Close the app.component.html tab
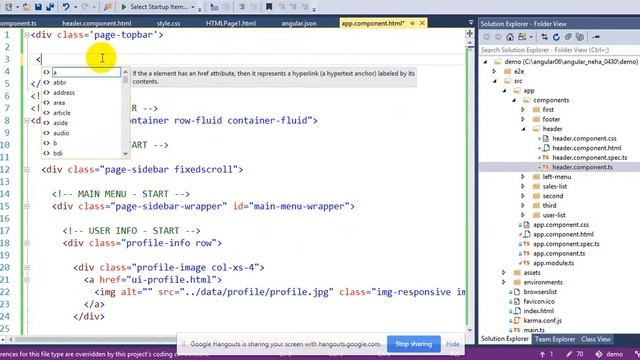This screenshot has width=640, height=360. [422, 23]
